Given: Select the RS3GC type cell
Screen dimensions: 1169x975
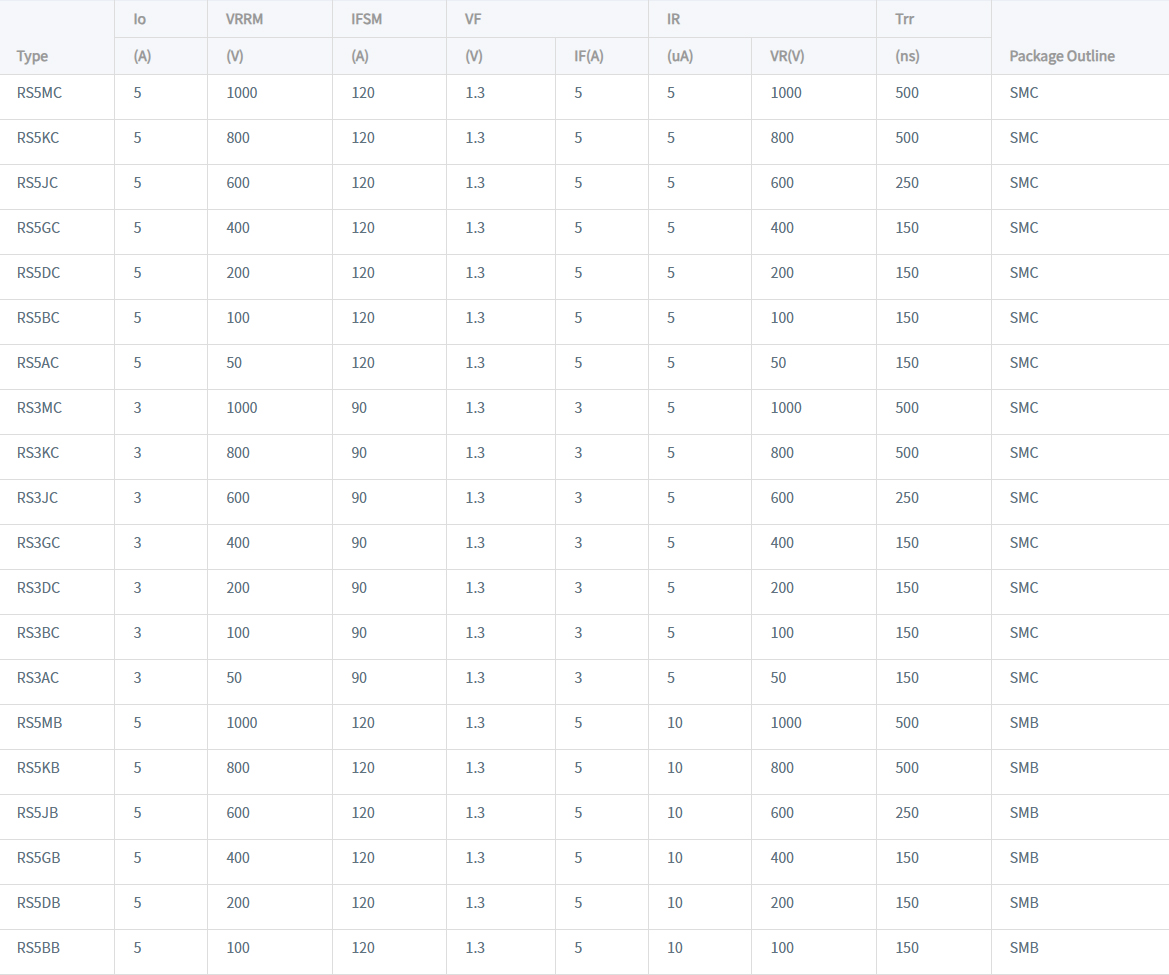Looking at the screenshot, I should pyautogui.click(x=38, y=543).
